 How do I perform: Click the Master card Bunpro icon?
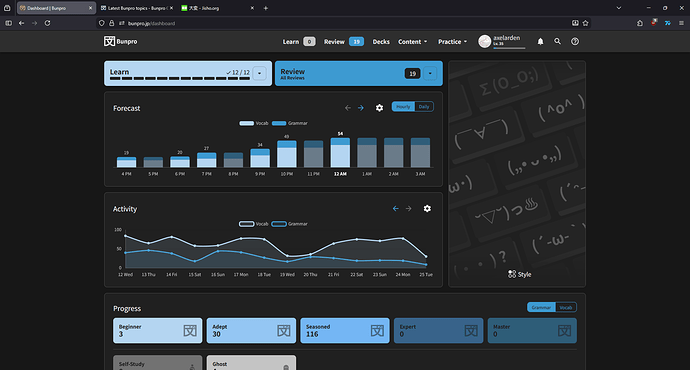pos(565,330)
